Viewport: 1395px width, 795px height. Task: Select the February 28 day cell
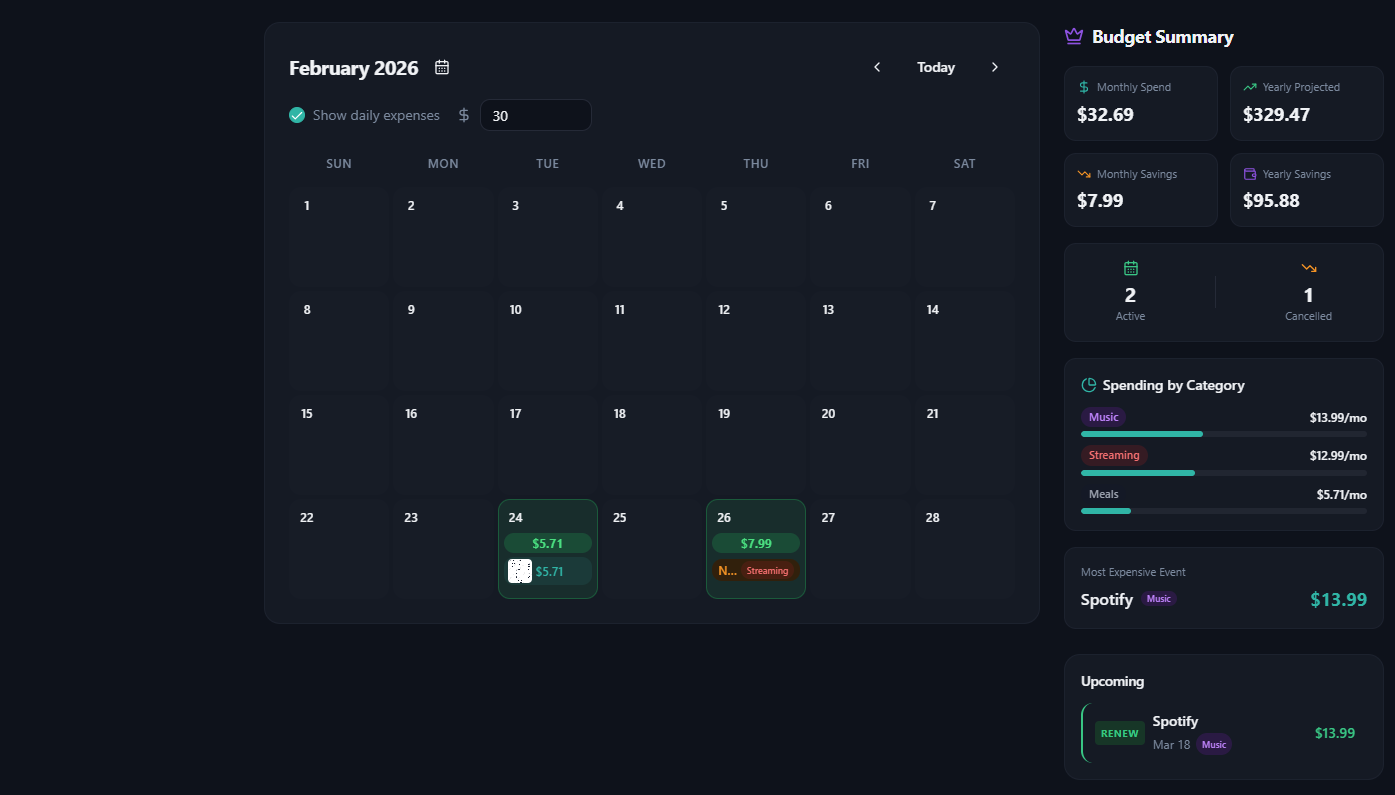(x=965, y=549)
